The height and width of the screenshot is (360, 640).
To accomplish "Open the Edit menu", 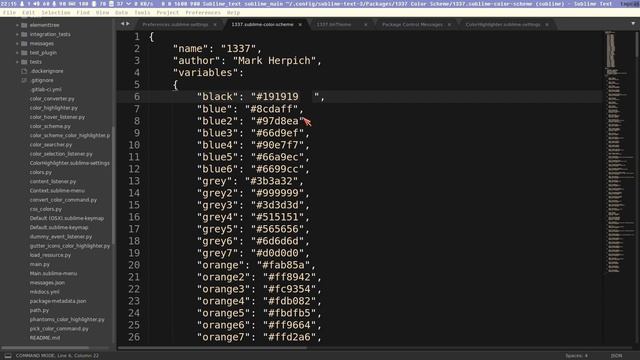I will point(29,13).
